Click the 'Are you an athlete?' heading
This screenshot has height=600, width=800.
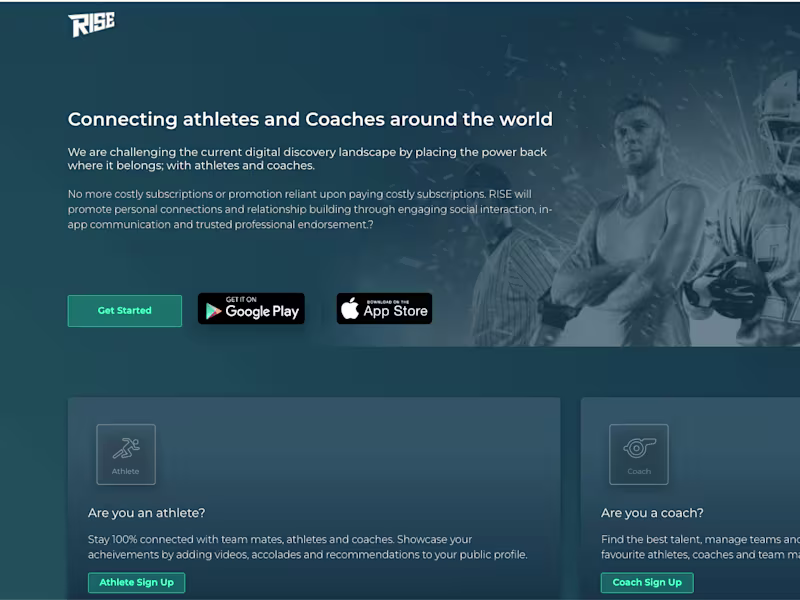tap(146, 513)
